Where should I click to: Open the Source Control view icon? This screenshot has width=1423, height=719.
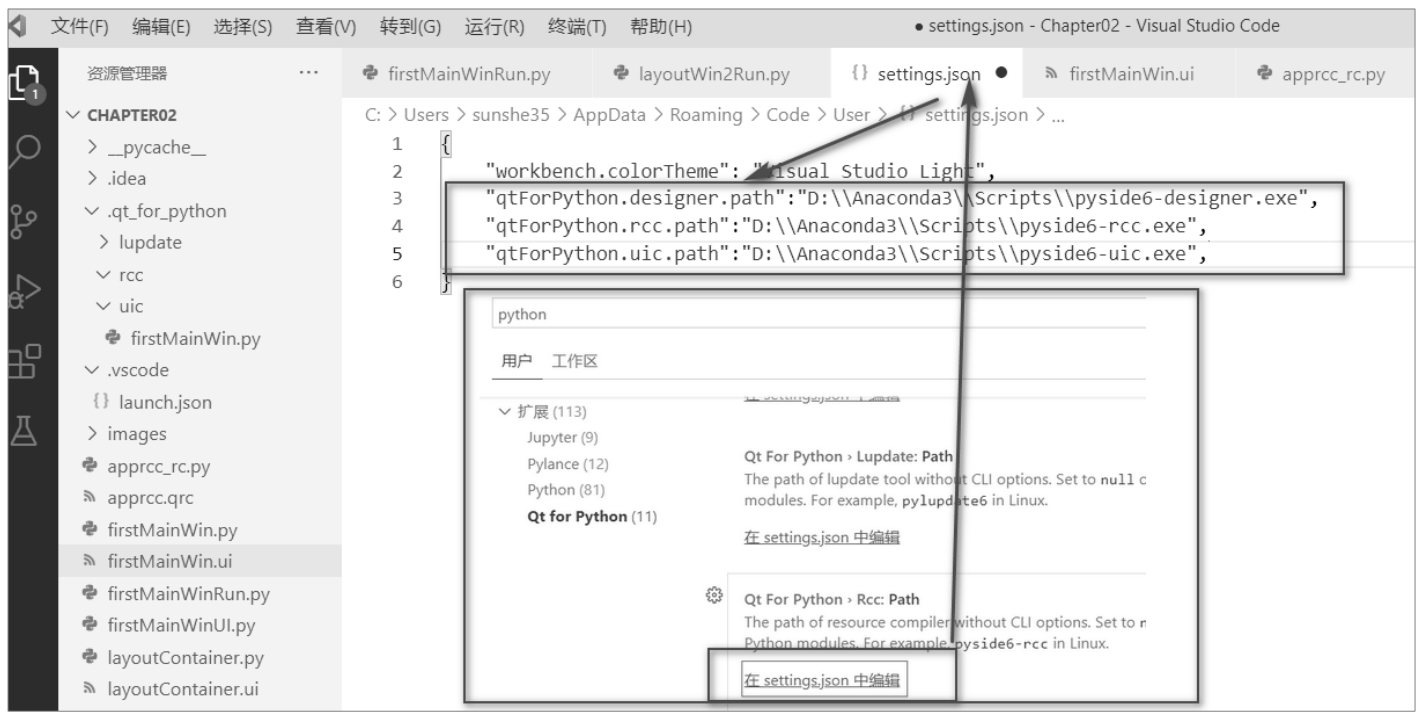coord(21,223)
